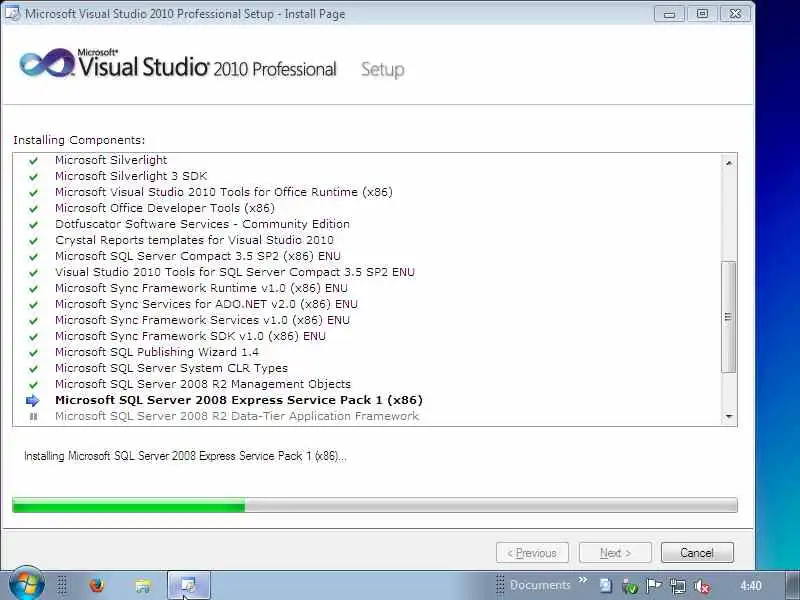Select 'Microsoft SQL Publishing Wizard 1.4' row
The image size is (800, 600).
(157, 352)
